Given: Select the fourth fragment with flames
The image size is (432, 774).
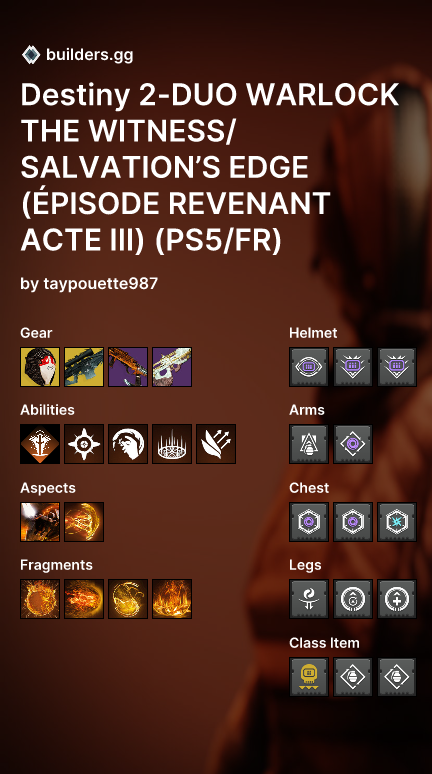Looking at the screenshot, I should [x=172, y=599].
